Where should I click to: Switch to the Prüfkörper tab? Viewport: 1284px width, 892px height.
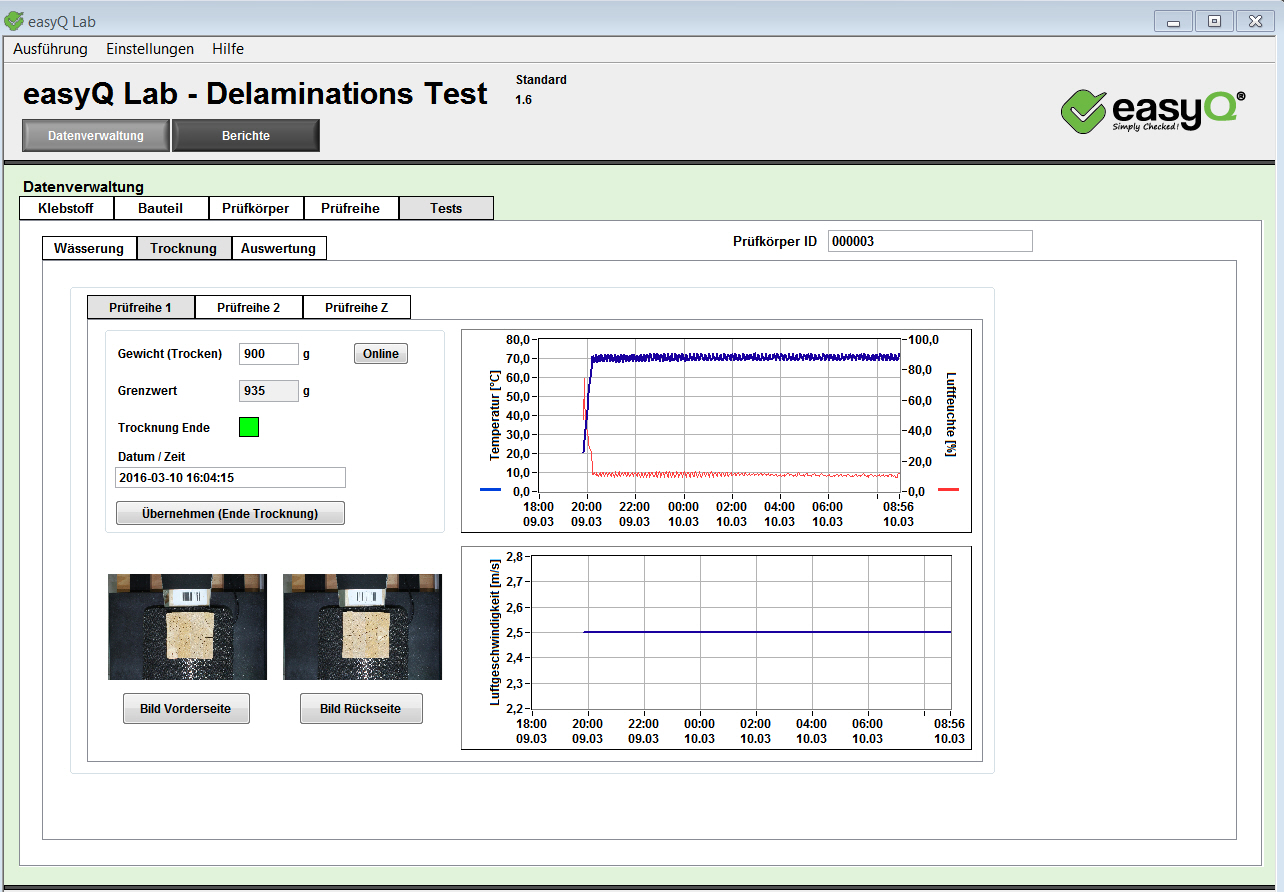pos(256,208)
